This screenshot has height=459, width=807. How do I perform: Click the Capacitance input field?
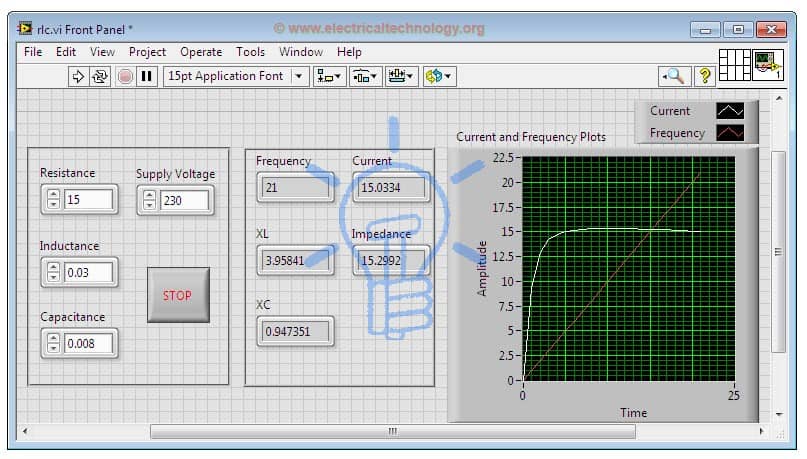tap(89, 344)
